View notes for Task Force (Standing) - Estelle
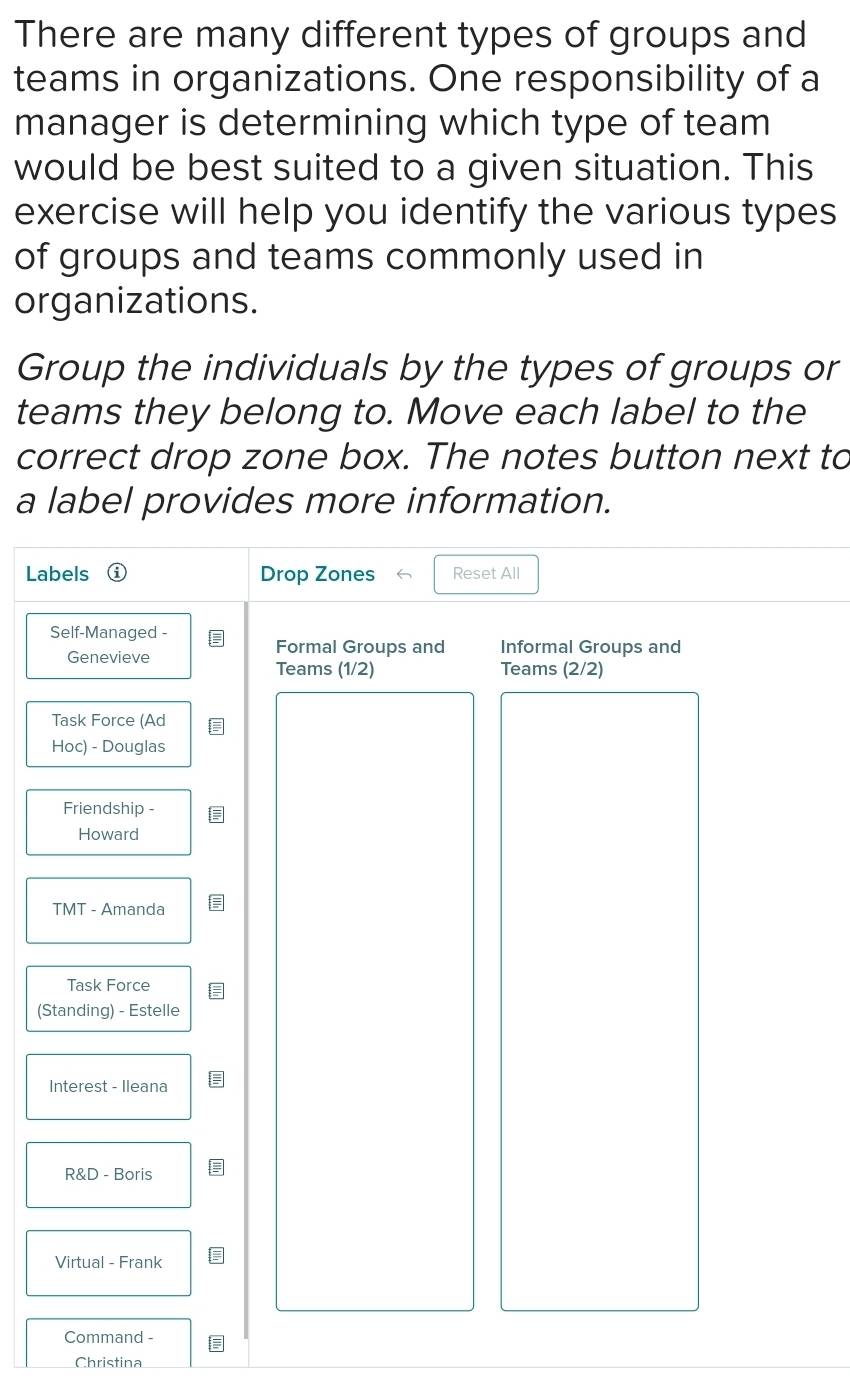 pyautogui.click(x=215, y=991)
